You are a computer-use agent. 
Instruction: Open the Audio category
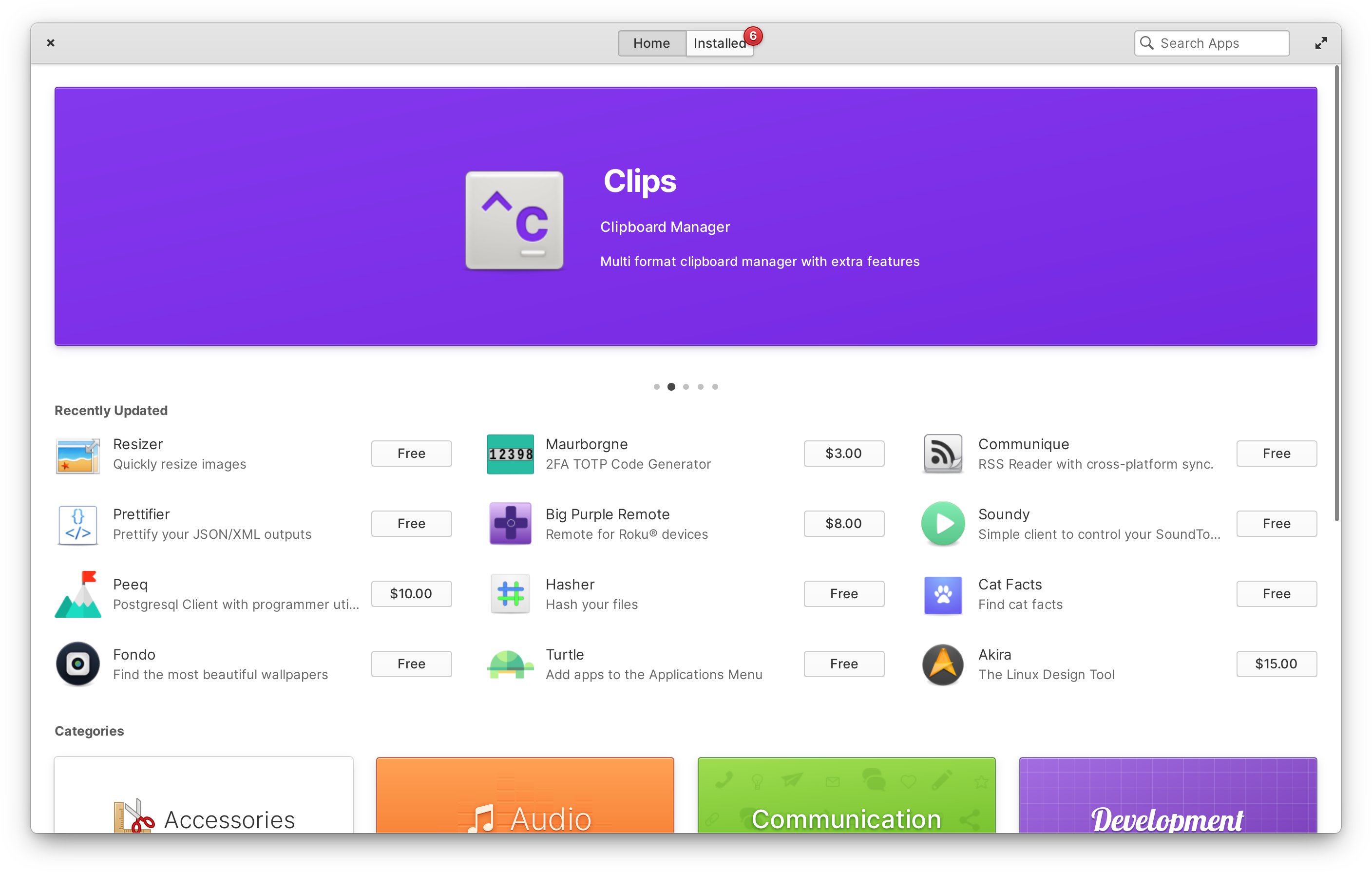tap(525, 809)
